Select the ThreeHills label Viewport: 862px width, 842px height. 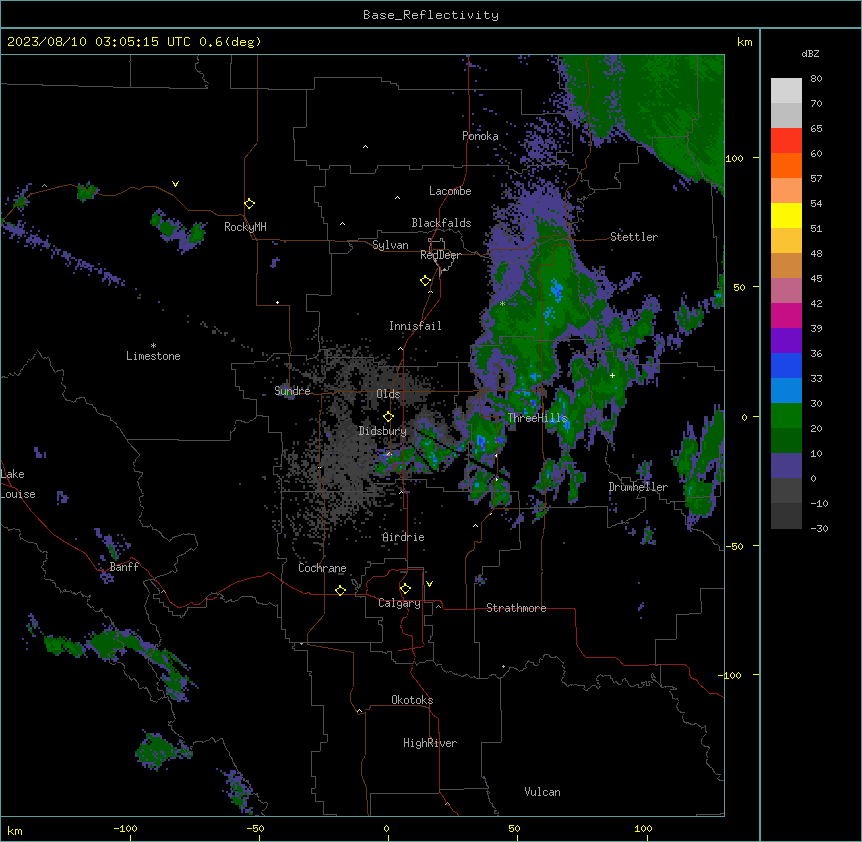pos(537,418)
